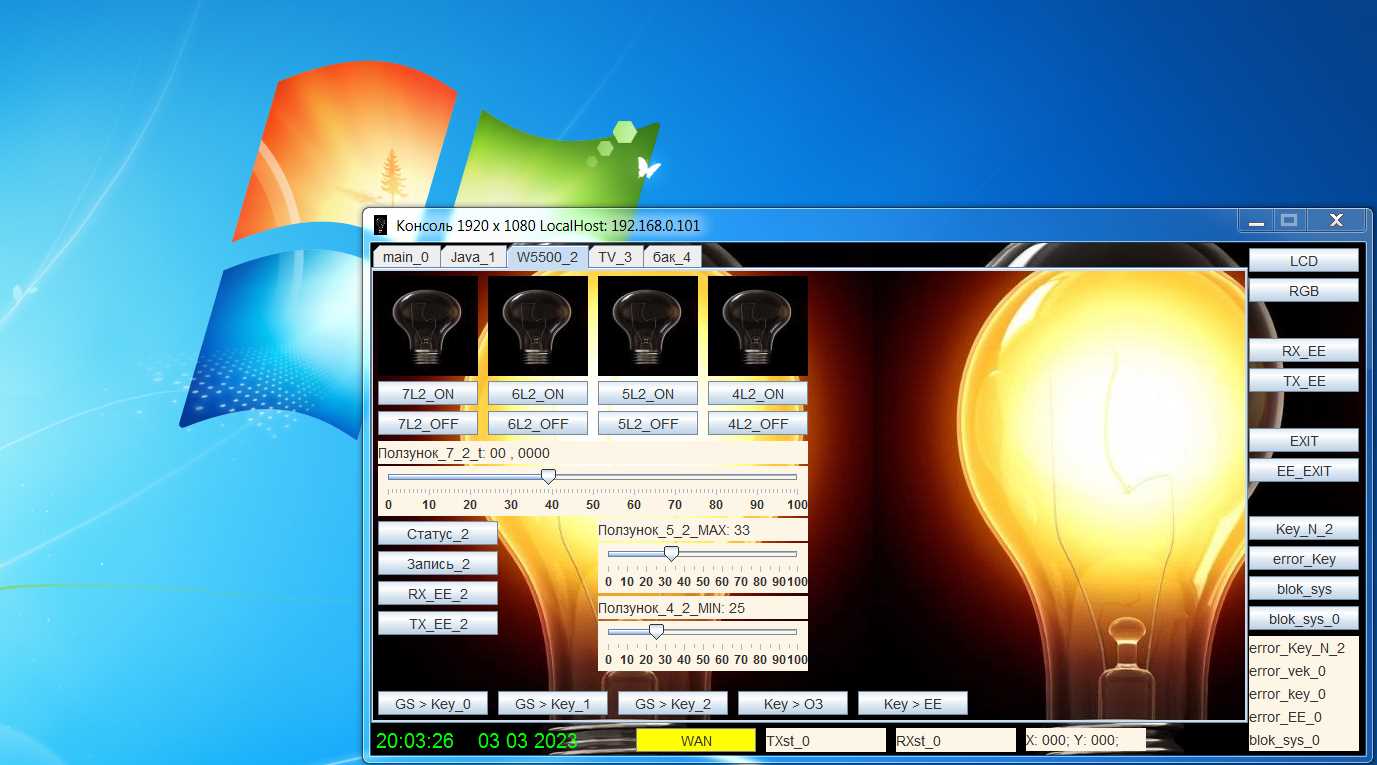Click the light bulb image above 6L2_ON

[x=537, y=326]
